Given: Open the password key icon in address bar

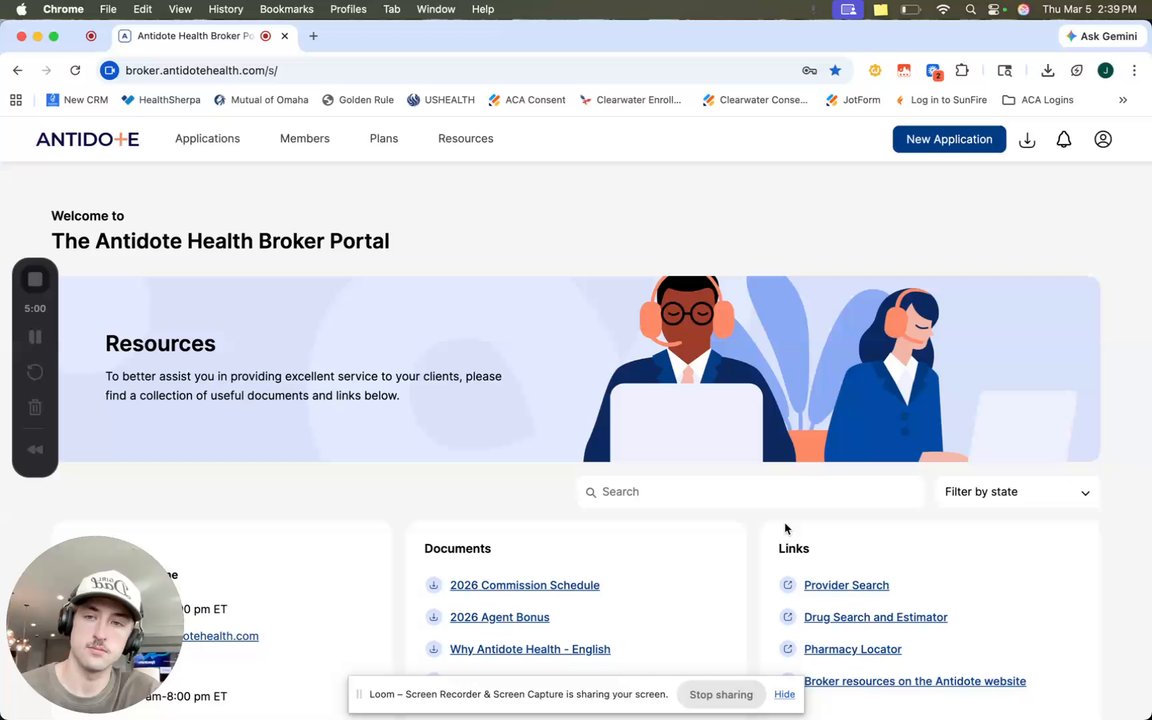Looking at the screenshot, I should pyautogui.click(x=809, y=71).
